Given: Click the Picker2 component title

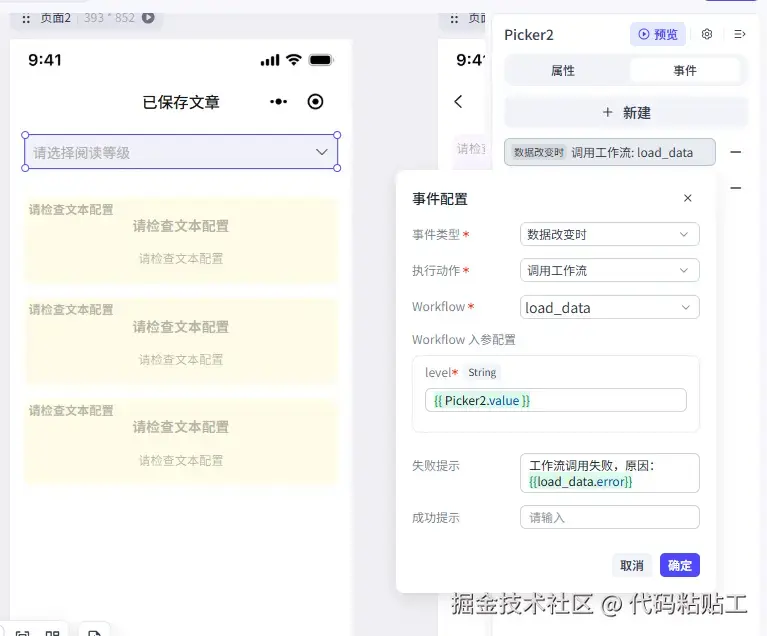Looking at the screenshot, I should (x=529, y=35).
